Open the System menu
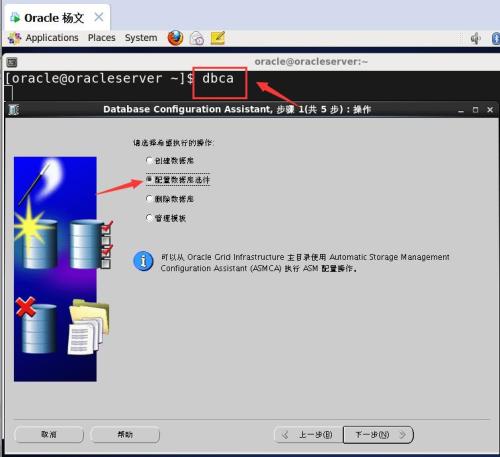 [x=141, y=38]
